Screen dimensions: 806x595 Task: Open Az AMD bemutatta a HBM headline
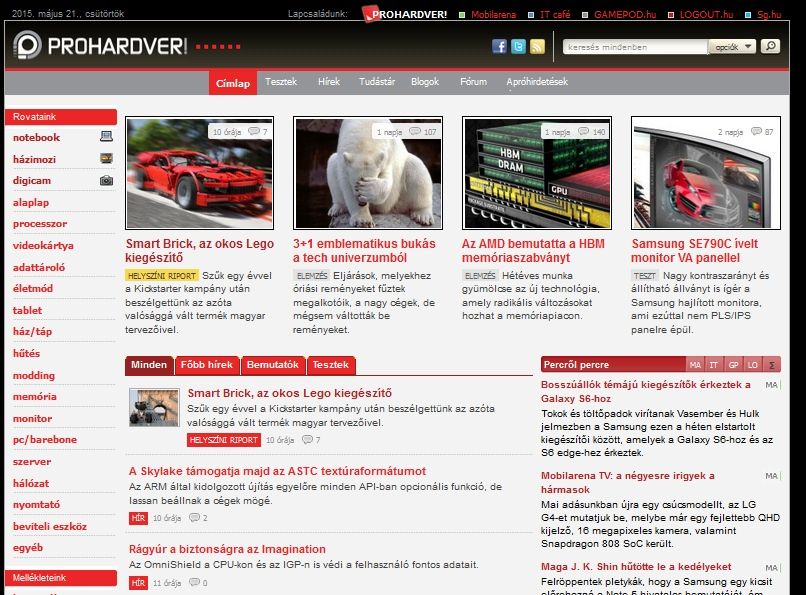[533, 250]
